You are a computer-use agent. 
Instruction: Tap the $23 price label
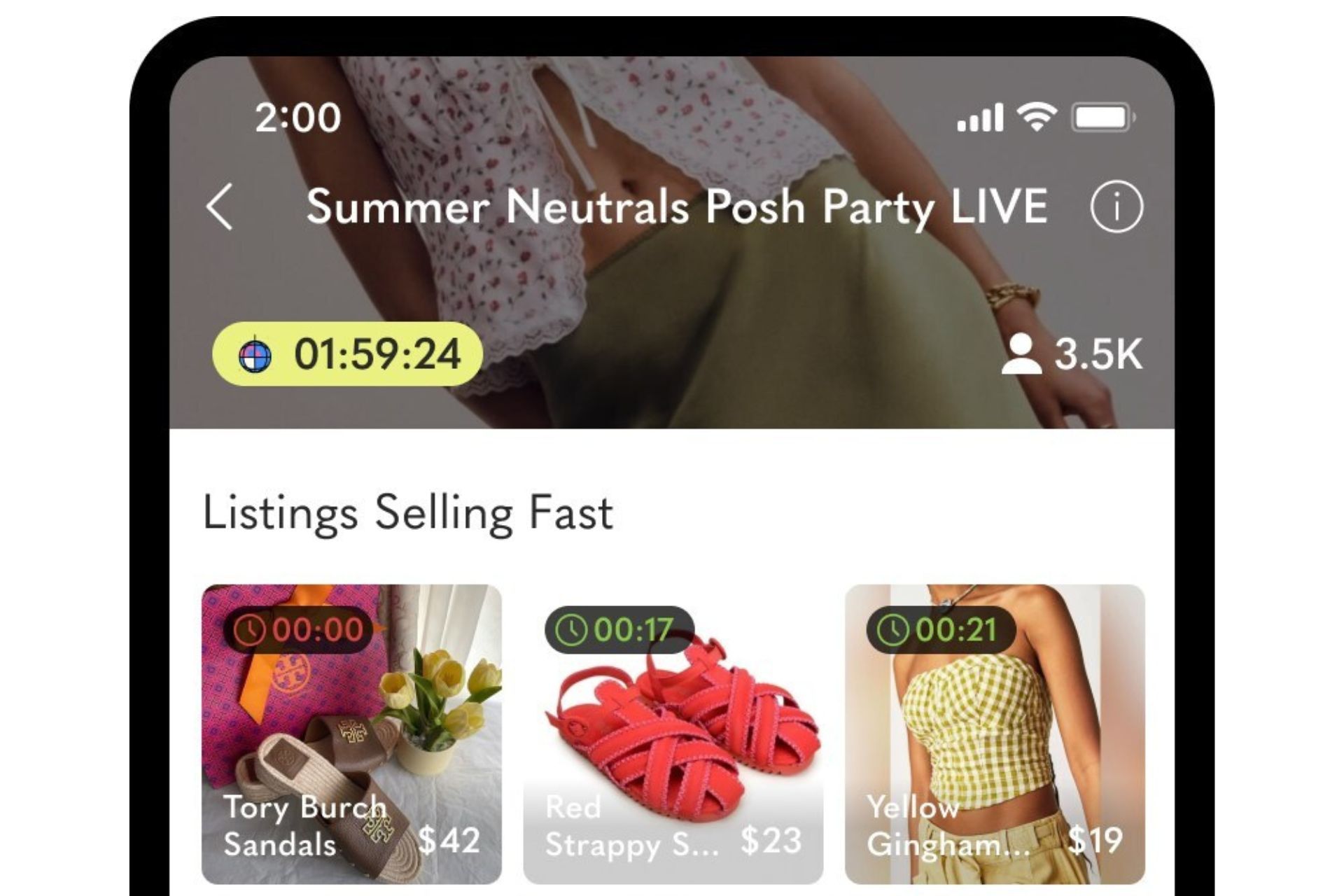point(771,840)
